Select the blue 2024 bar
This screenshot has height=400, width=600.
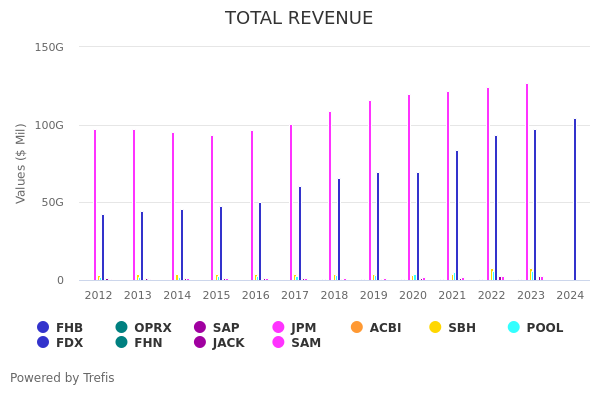575,200
